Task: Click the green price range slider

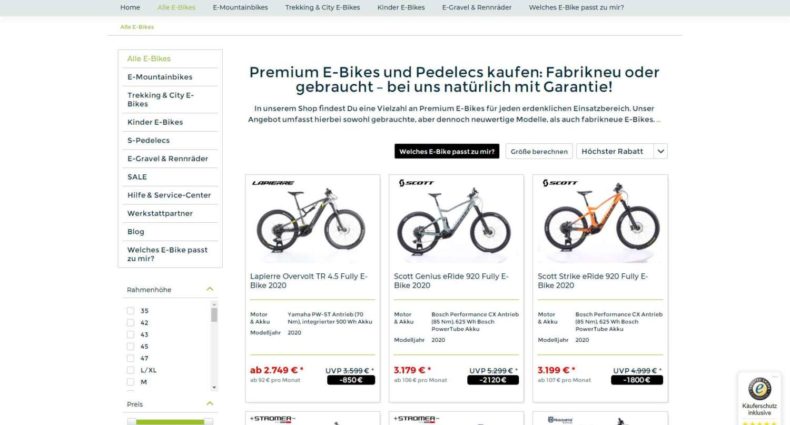Action: pyautogui.click(x=170, y=422)
